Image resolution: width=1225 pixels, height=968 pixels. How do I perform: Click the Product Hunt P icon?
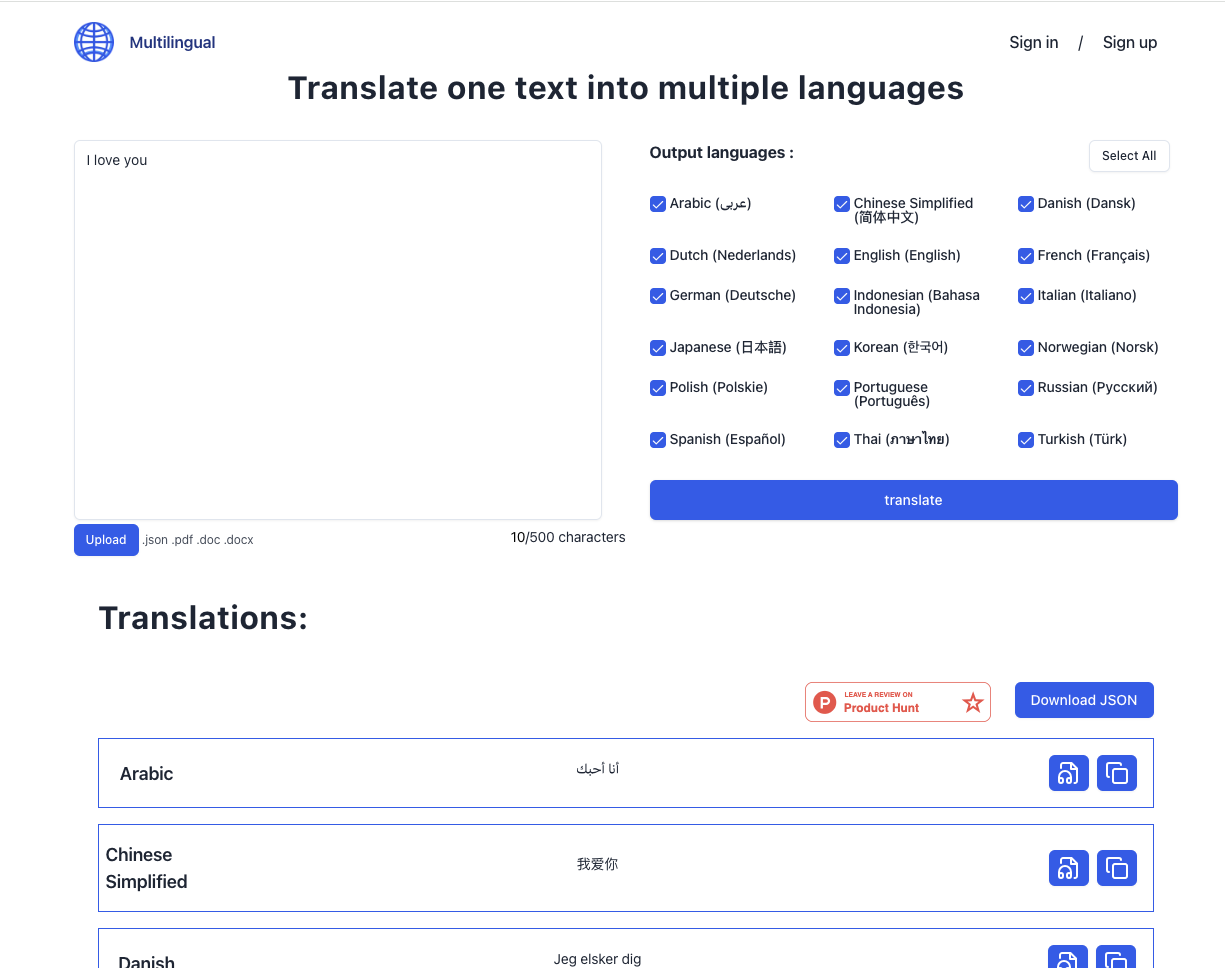[823, 702]
